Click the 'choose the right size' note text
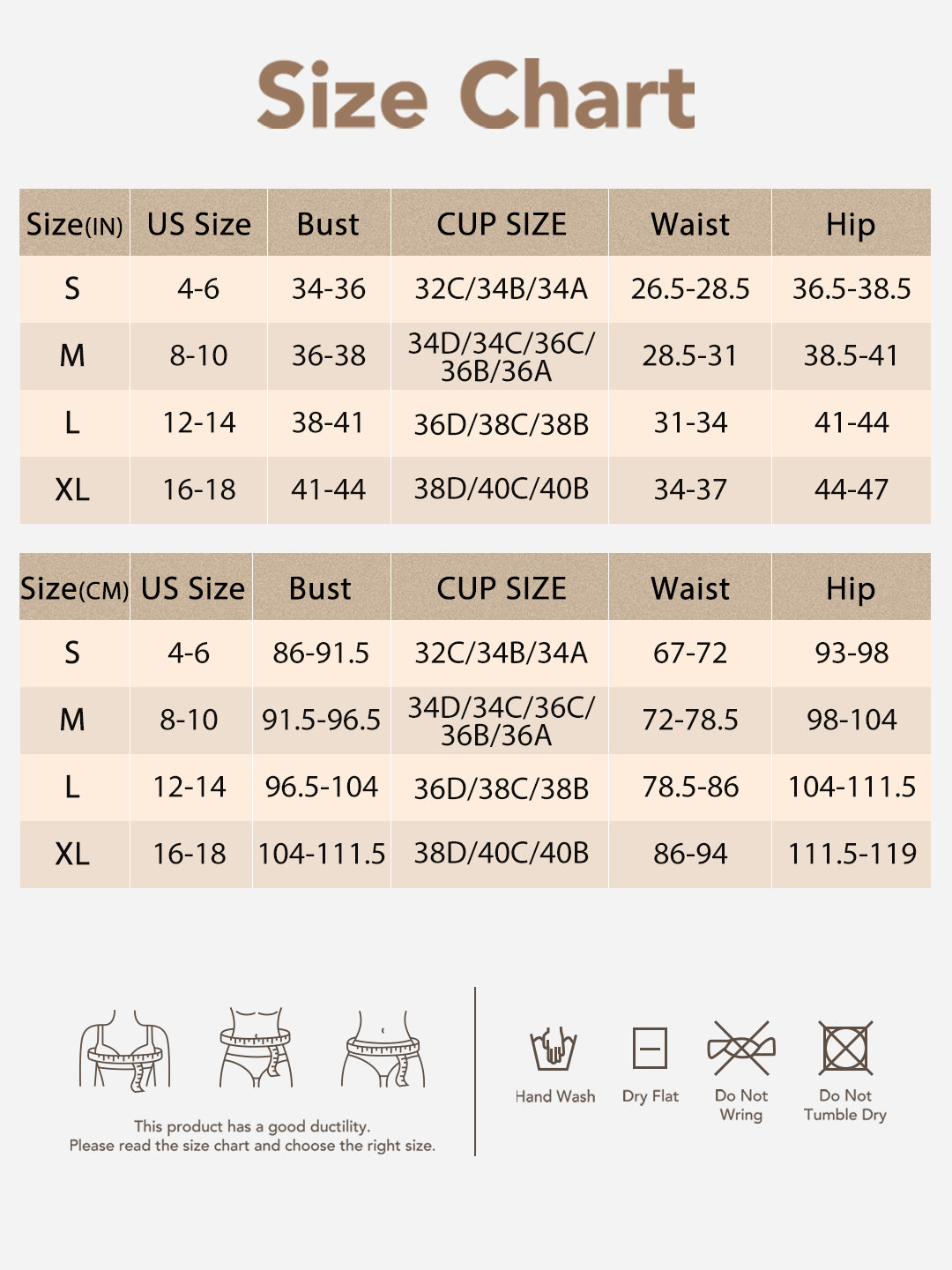 (252, 1146)
